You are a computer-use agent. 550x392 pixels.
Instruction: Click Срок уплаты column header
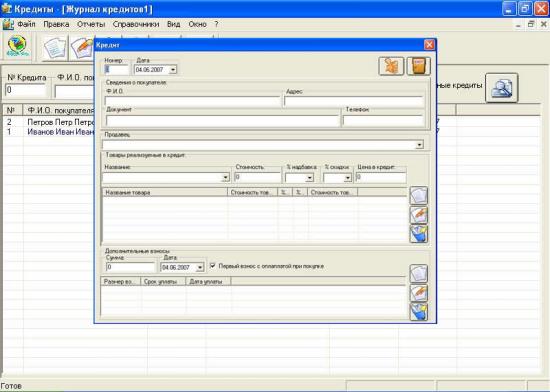tap(163, 282)
